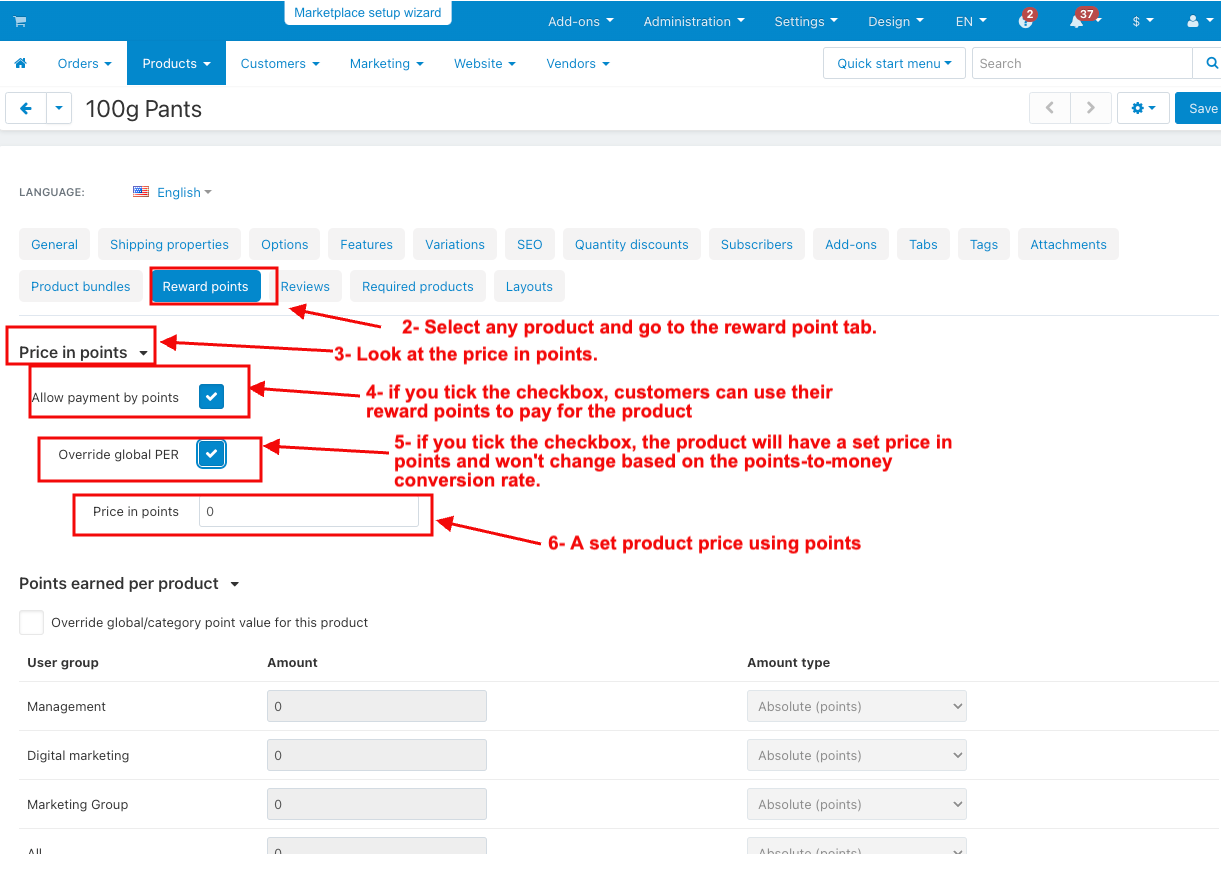This screenshot has height=871, width=1221.
Task: Open the notifications bell icon
Action: pos(1077,21)
